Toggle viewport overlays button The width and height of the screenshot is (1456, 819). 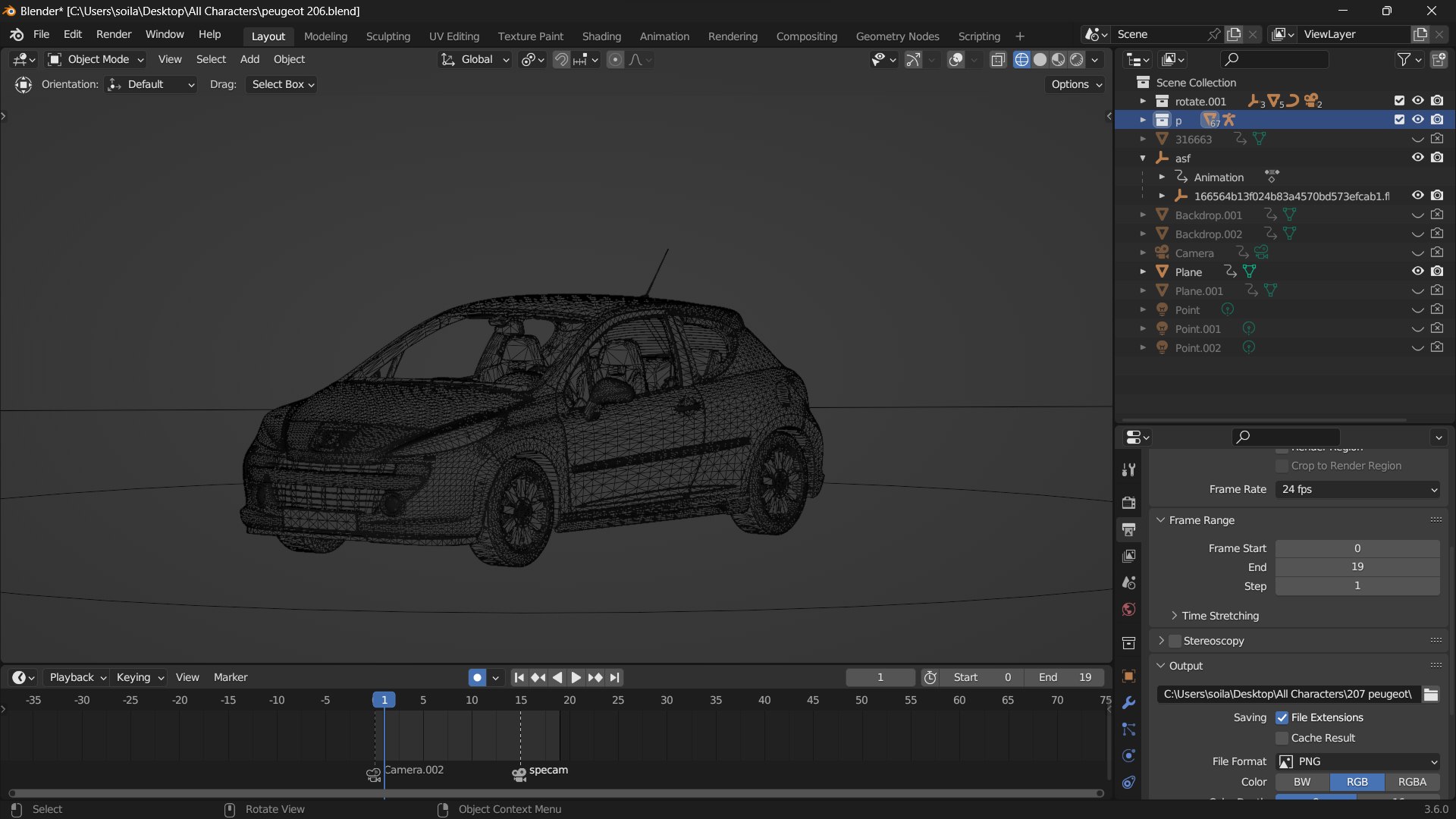point(956,59)
